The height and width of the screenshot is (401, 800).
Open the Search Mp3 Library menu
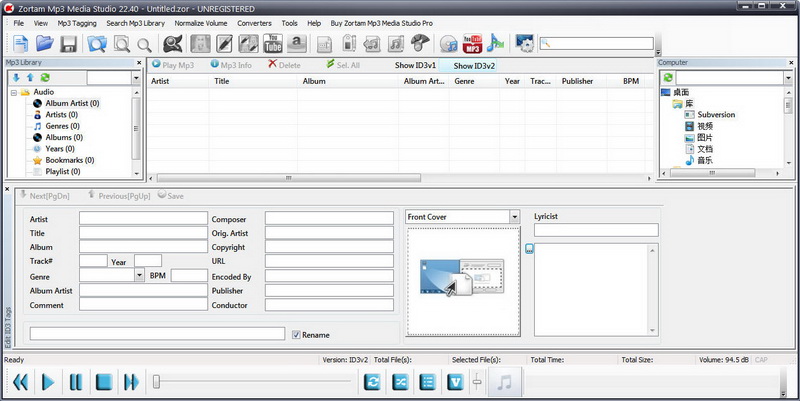click(136, 23)
